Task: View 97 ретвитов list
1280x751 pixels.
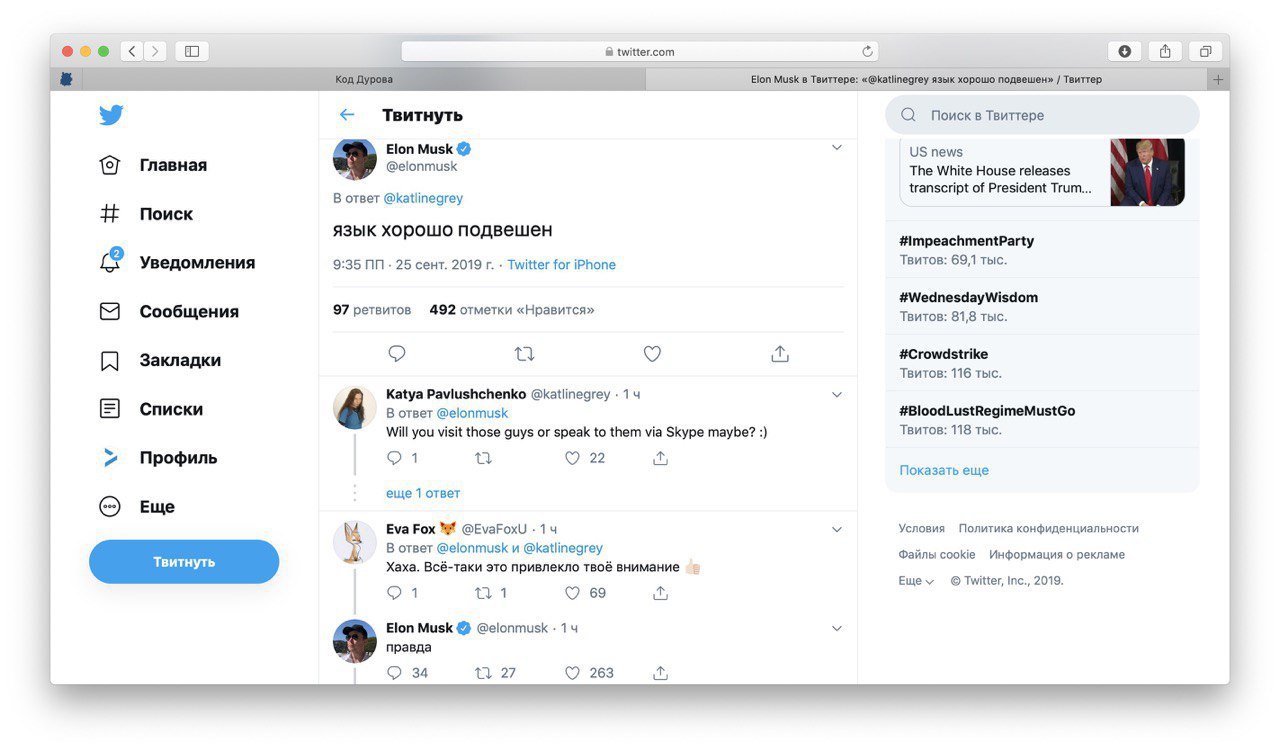Action: (372, 310)
